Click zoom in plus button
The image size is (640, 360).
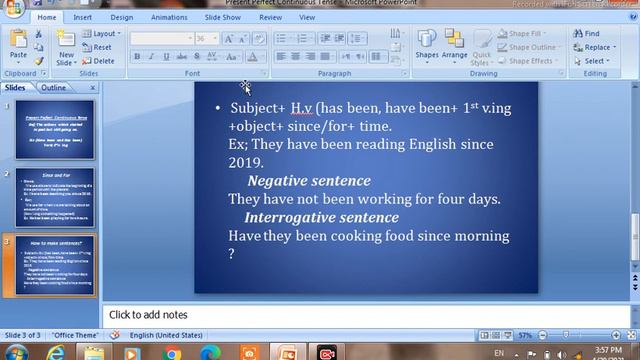[x=616, y=335]
